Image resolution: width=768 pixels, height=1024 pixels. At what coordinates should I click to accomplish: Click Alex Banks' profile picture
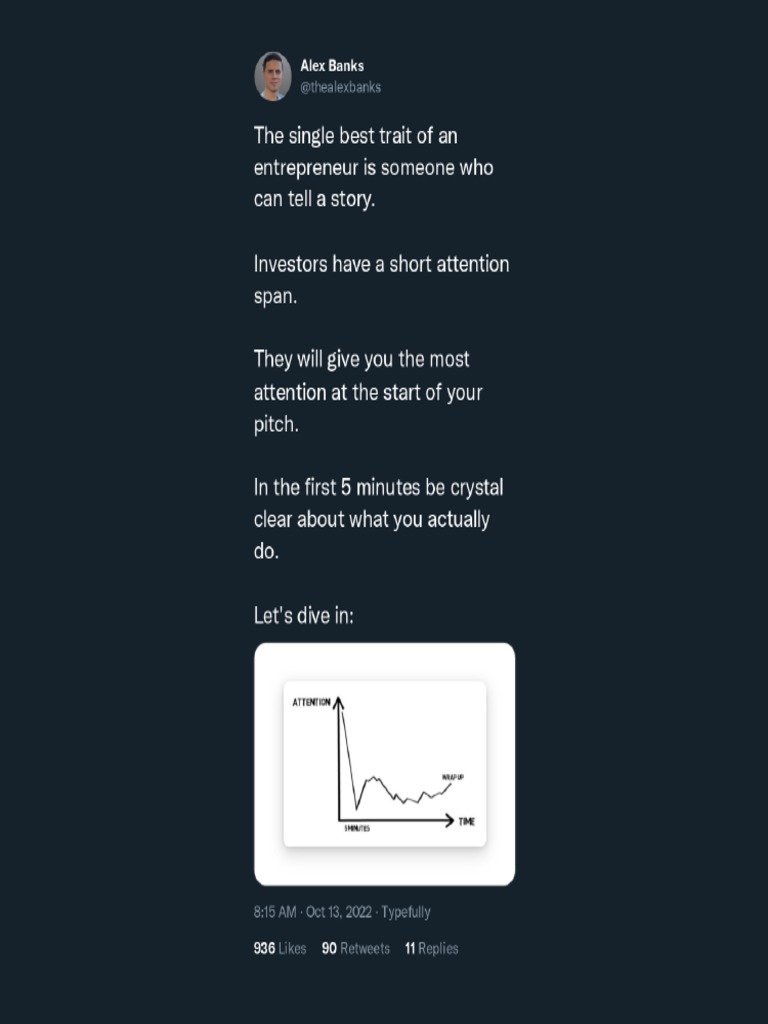point(272,76)
